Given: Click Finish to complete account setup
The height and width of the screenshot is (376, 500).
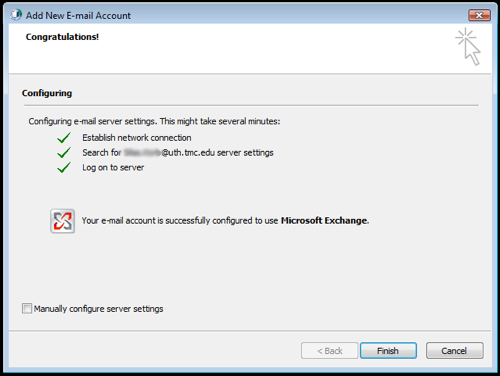Looking at the screenshot, I should tap(388, 351).
